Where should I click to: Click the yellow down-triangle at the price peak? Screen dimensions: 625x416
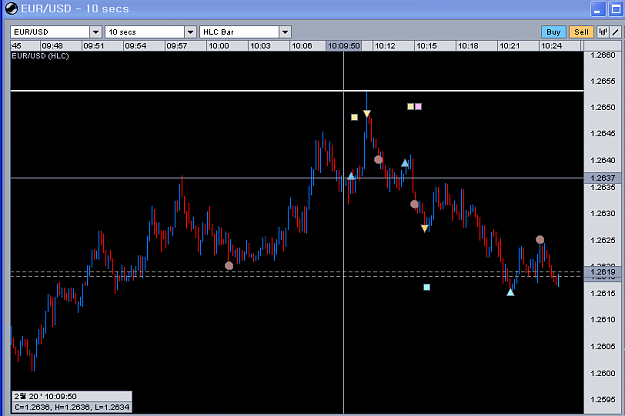[x=367, y=114]
